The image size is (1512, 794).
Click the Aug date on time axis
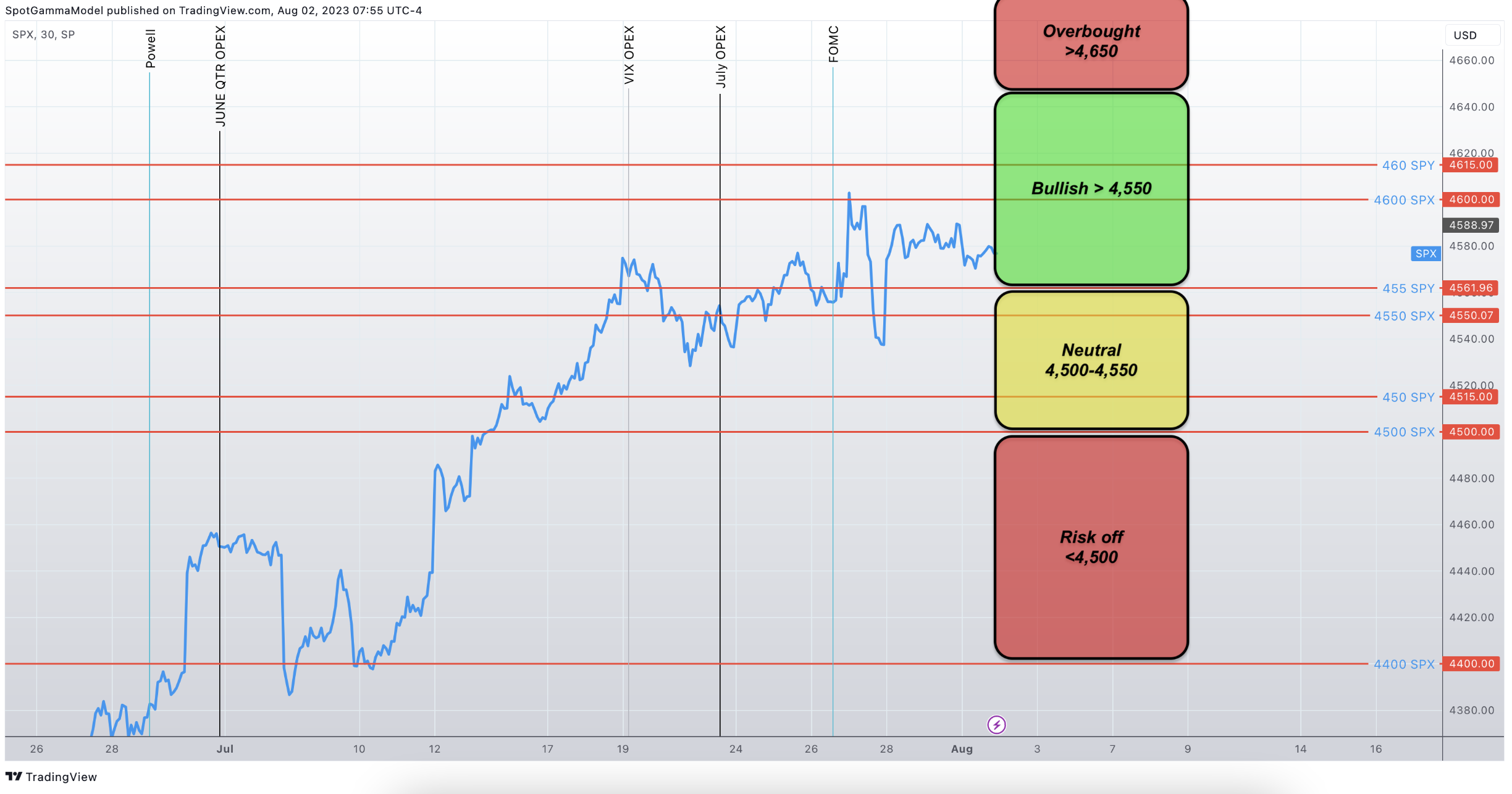(961, 749)
